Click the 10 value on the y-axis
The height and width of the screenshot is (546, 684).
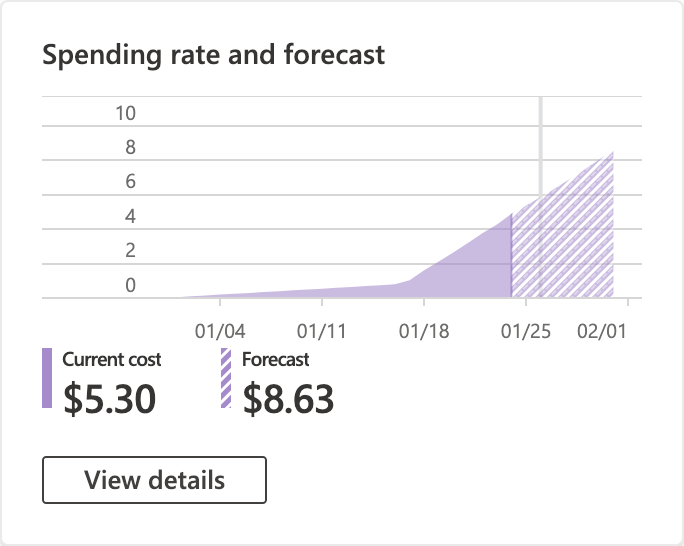pyautogui.click(x=125, y=114)
